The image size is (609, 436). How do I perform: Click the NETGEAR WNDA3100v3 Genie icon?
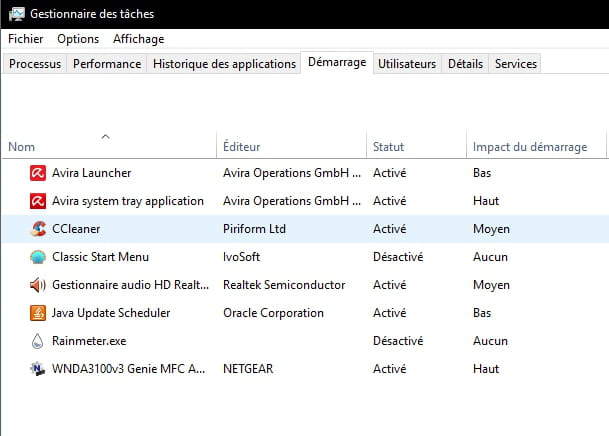click(38, 369)
